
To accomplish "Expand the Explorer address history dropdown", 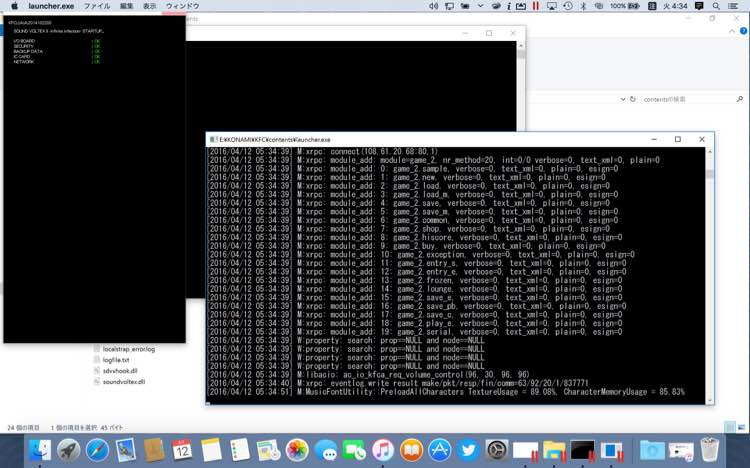I will [x=623, y=99].
